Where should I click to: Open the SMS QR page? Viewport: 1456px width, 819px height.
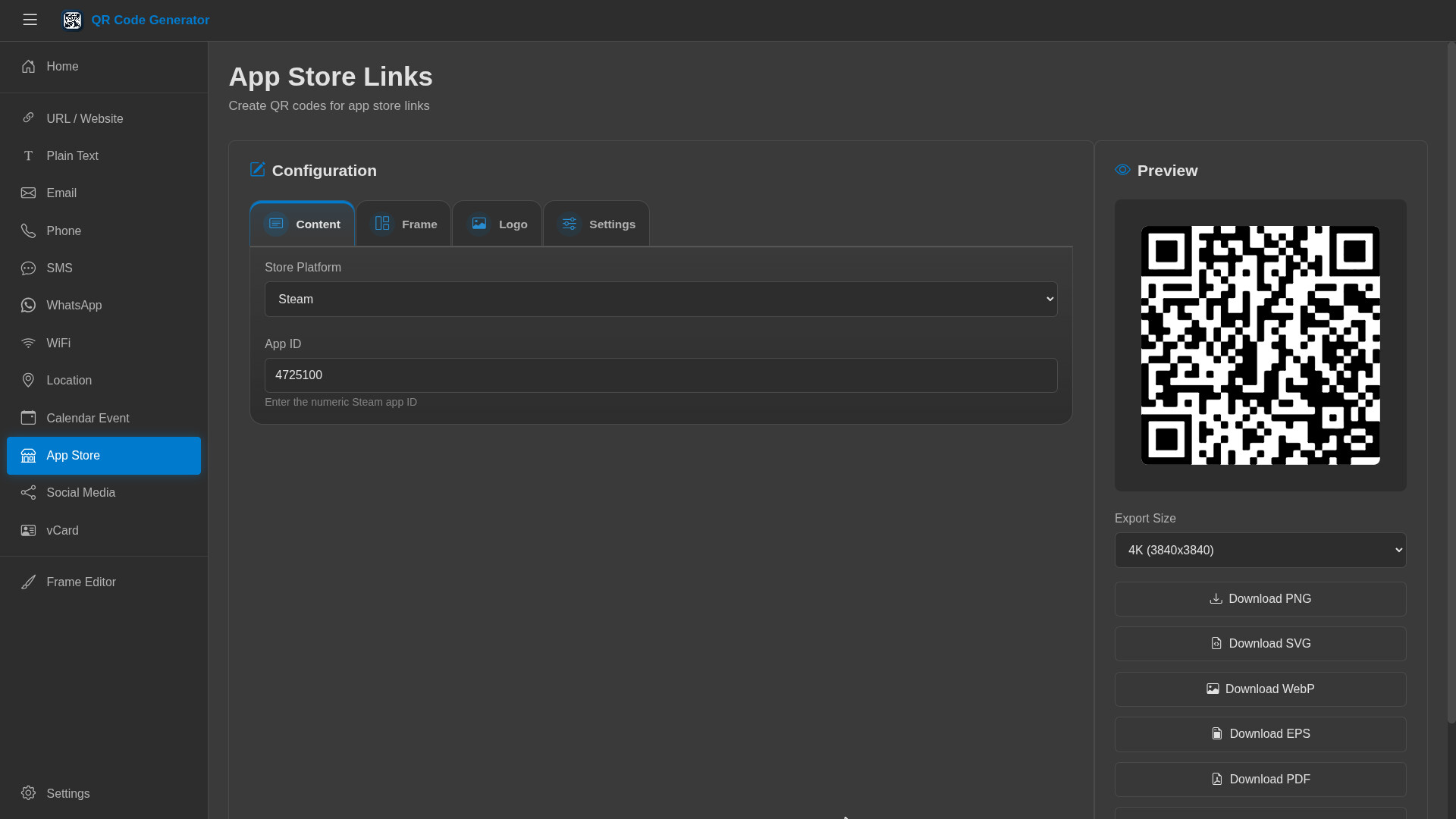click(104, 268)
